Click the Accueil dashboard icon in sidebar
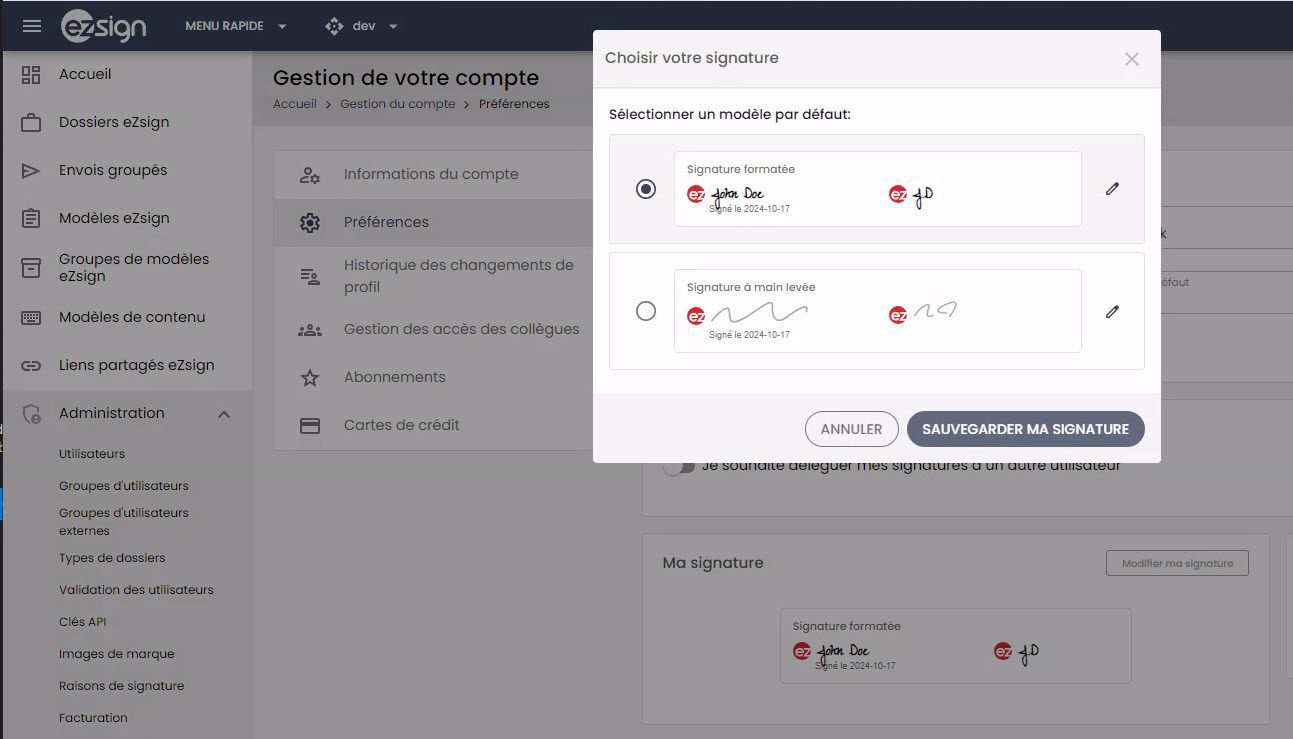This screenshot has width=1293, height=739. pyautogui.click(x=31, y=74)
